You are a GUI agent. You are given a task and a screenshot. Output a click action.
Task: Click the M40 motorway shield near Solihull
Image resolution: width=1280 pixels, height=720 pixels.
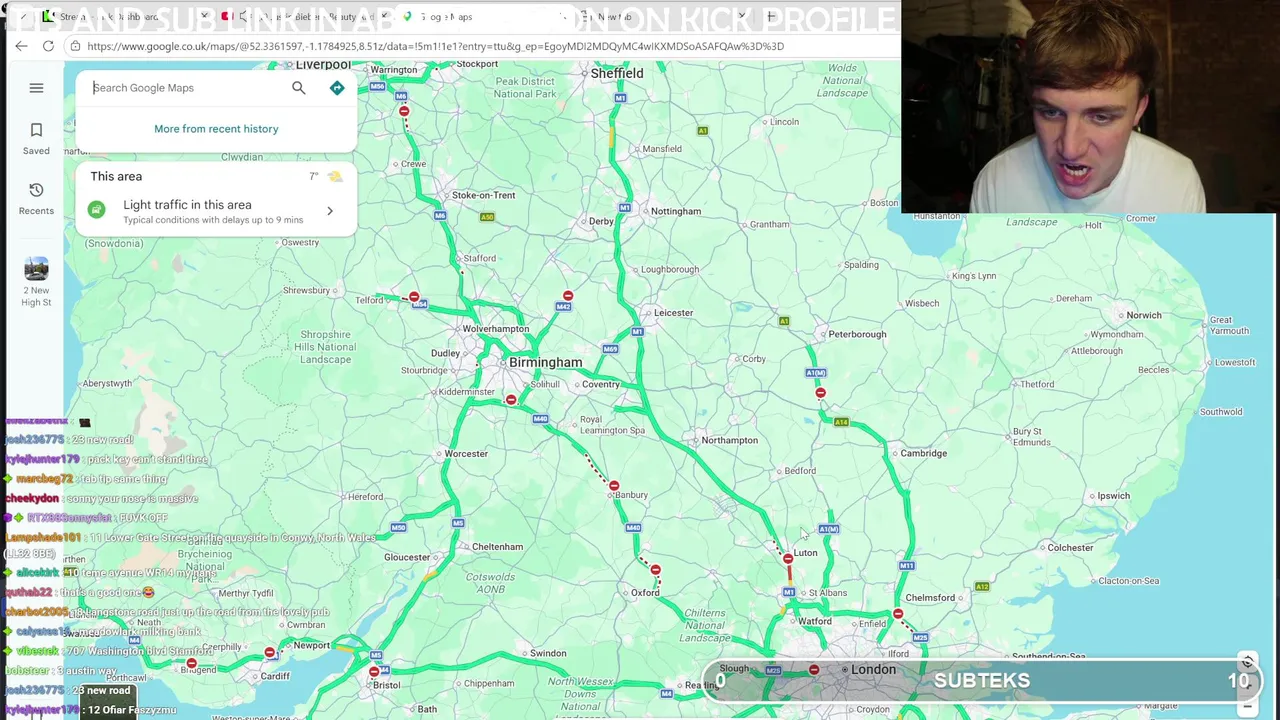coord(540,419)
